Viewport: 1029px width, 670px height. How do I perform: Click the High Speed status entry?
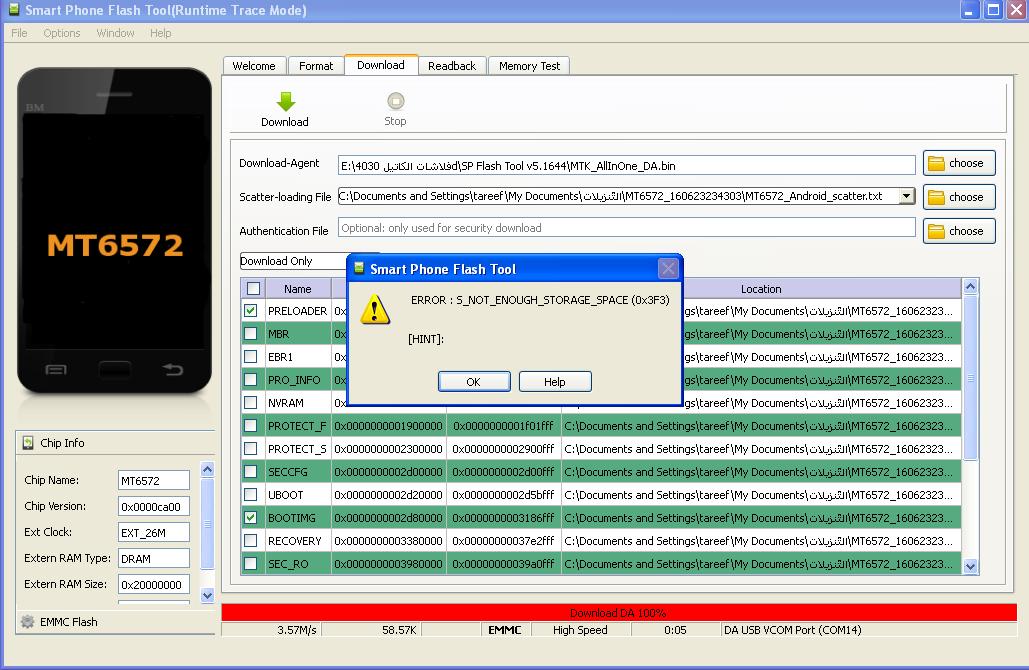coord(580,630)
